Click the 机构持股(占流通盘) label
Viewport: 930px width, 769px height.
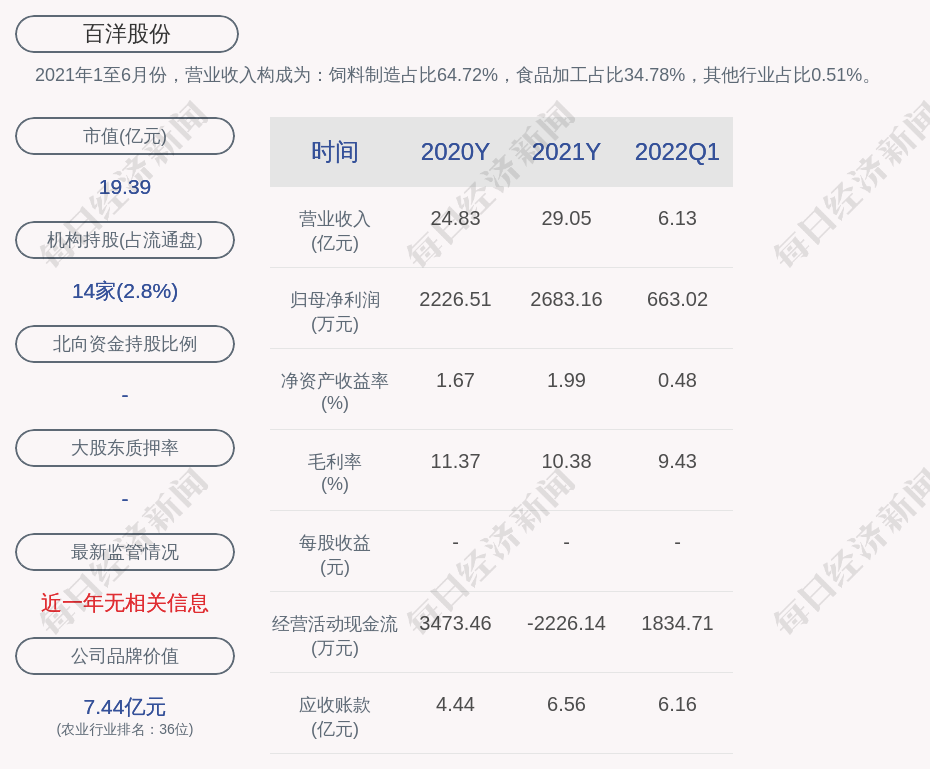point(125,240)
